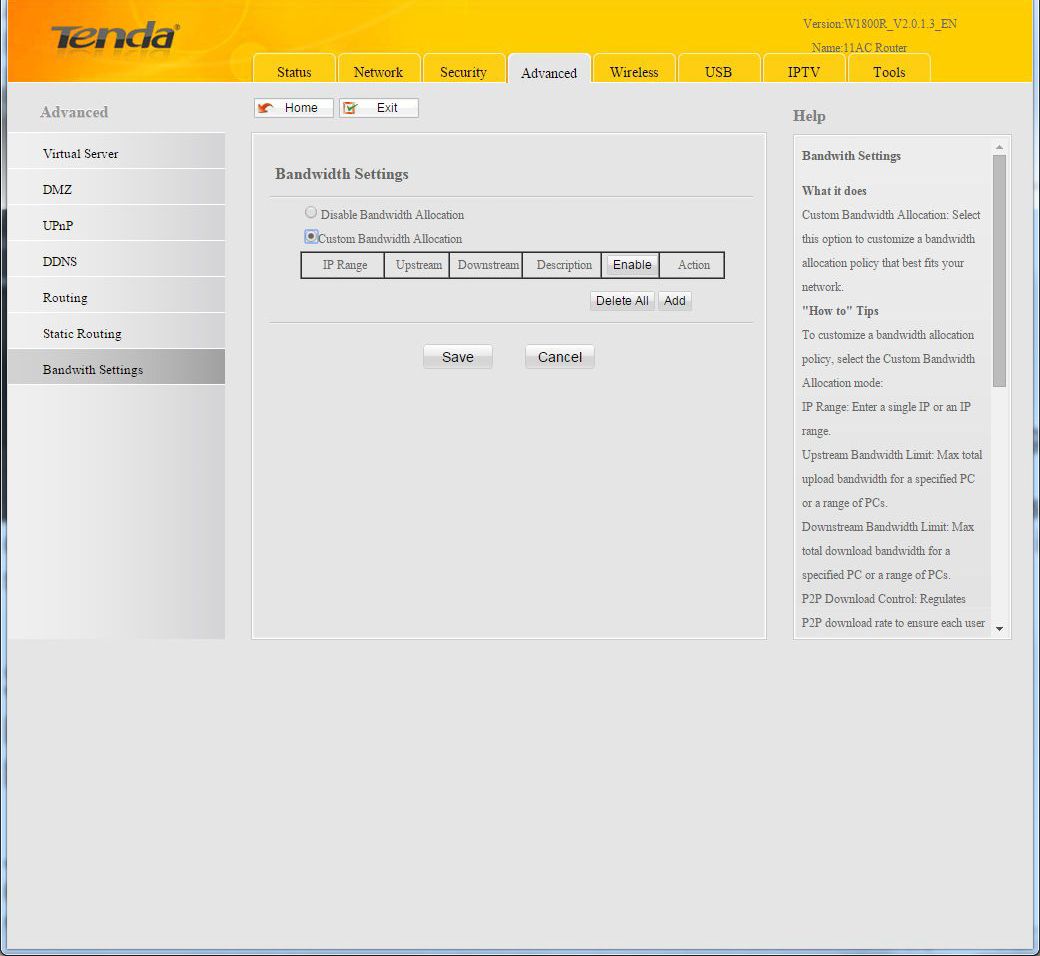This screenshot has height=956, width=1040.
Task: Go to the Security tab
Action: tap(463, 72)
